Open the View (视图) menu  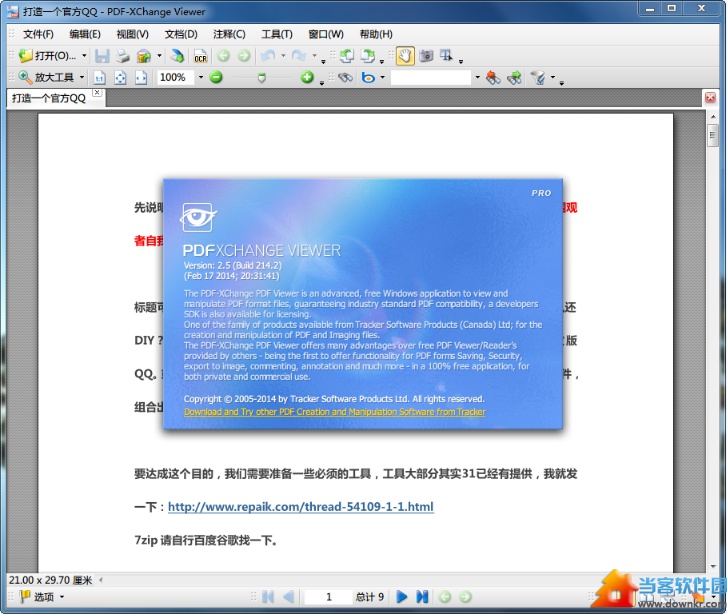(x=133, y=34)
